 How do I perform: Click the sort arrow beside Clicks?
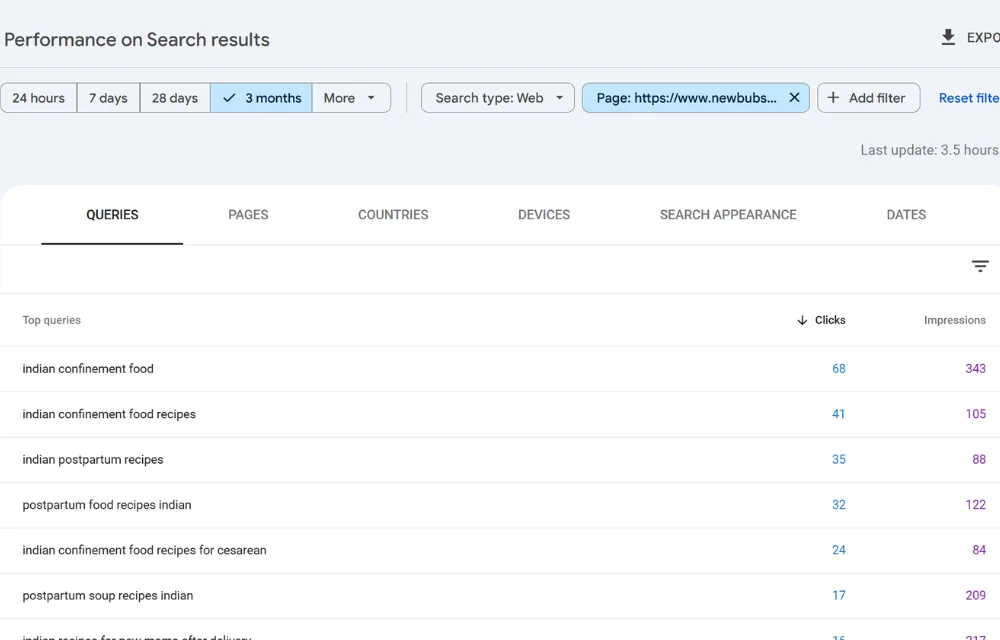coord(800,320)
